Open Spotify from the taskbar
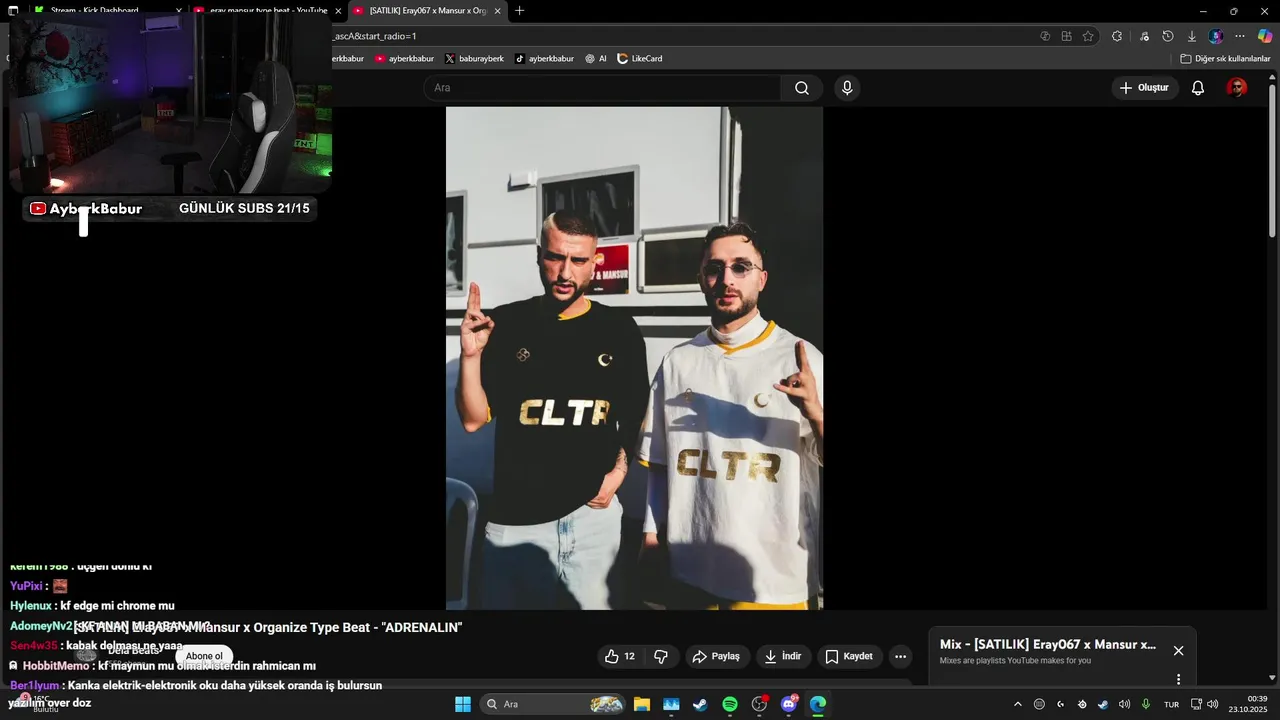 (730, 704)
